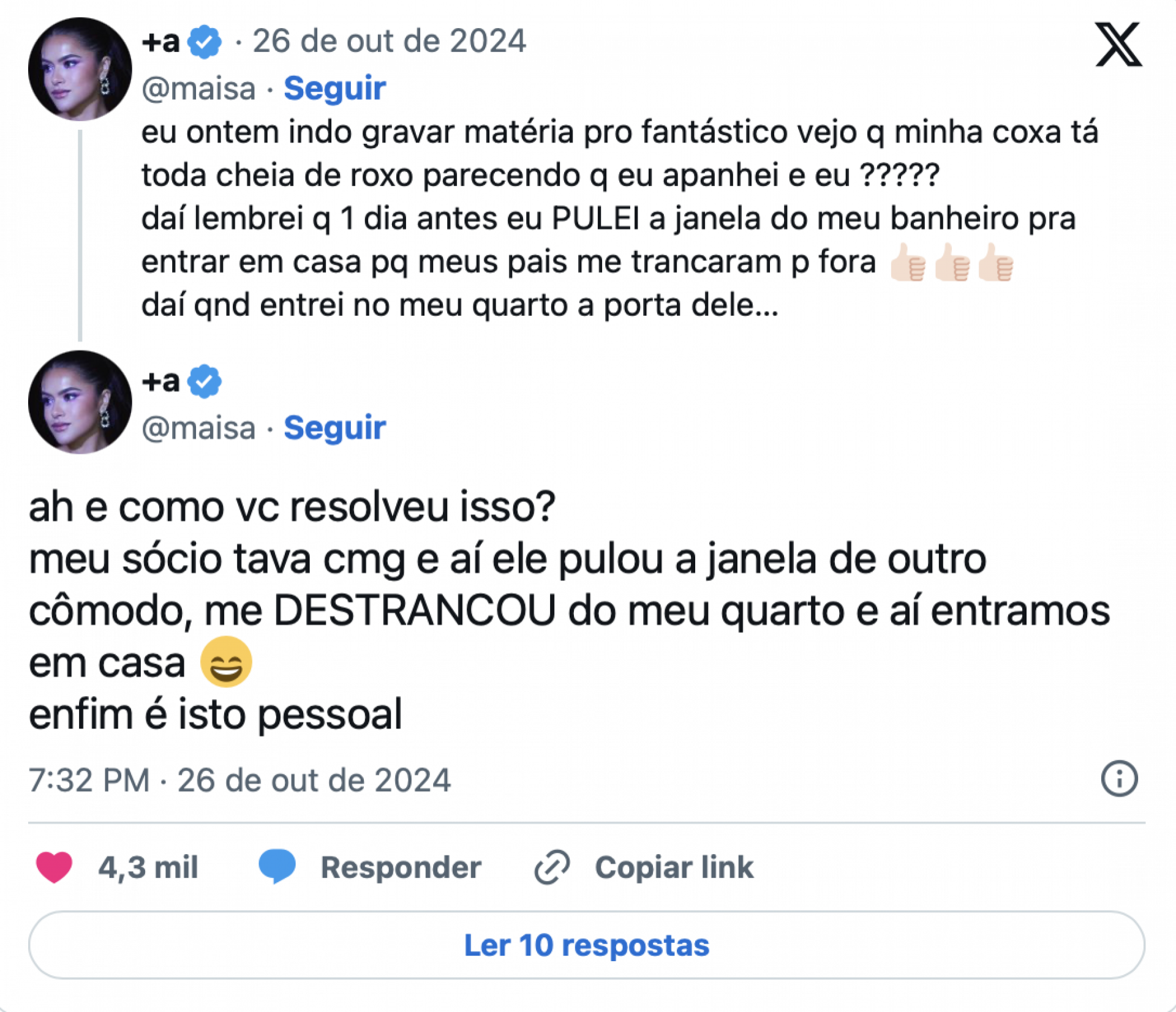Select the first @maisa profile avatar
This screenshot has height=1012, width=1176.
80,69
